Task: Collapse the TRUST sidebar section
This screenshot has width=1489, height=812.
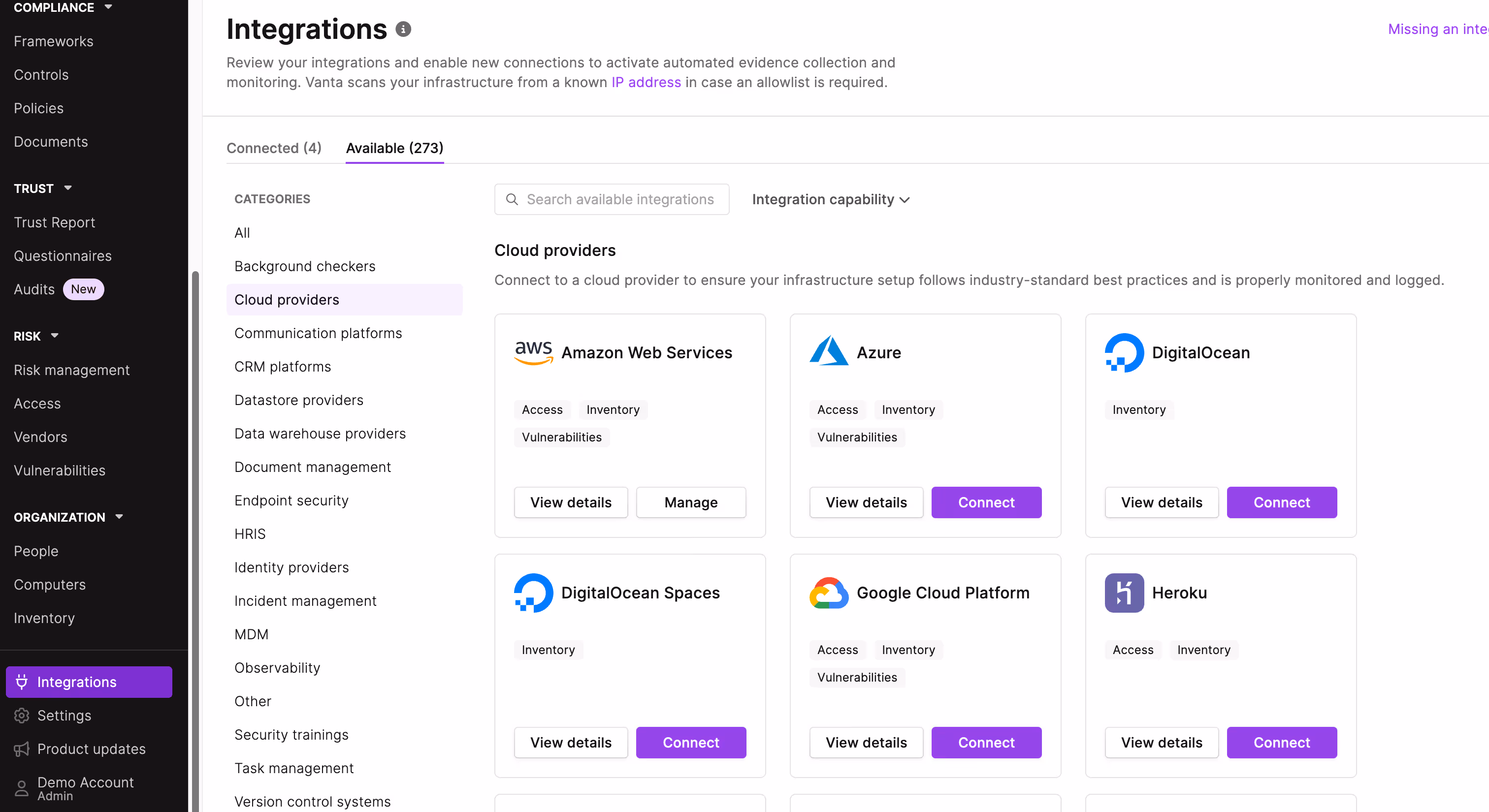Action: (67, 188)
